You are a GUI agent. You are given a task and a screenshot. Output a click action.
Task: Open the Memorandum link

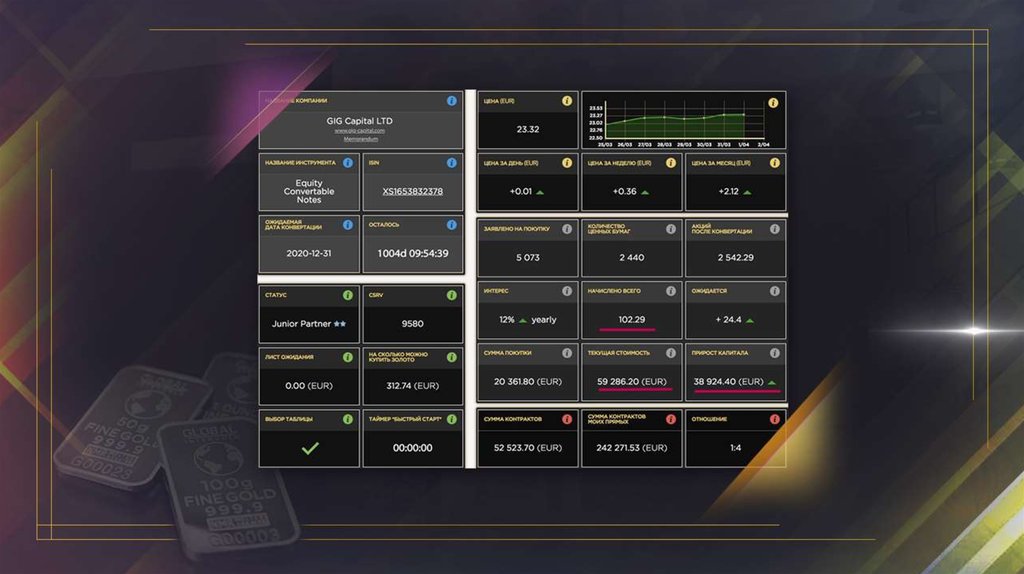[360, 138]
